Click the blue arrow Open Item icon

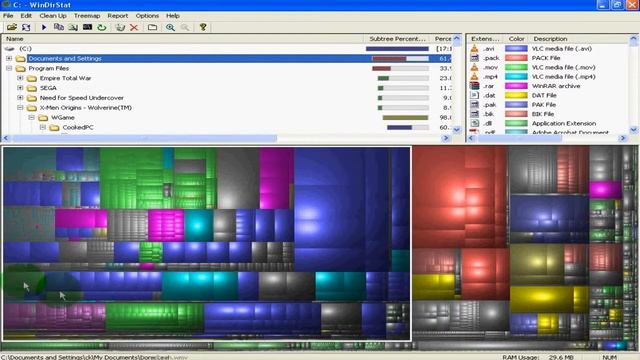tap(44, 27)
